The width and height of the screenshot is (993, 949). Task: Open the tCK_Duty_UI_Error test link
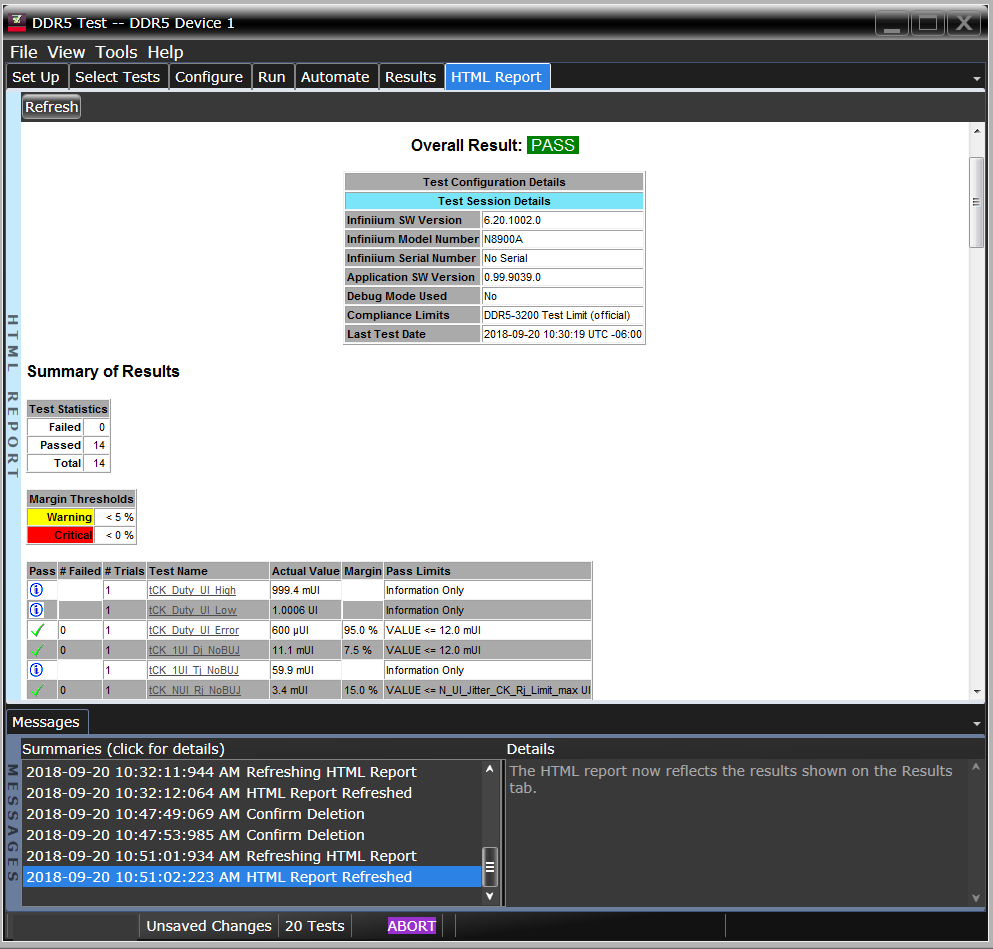tap(193, 630)
